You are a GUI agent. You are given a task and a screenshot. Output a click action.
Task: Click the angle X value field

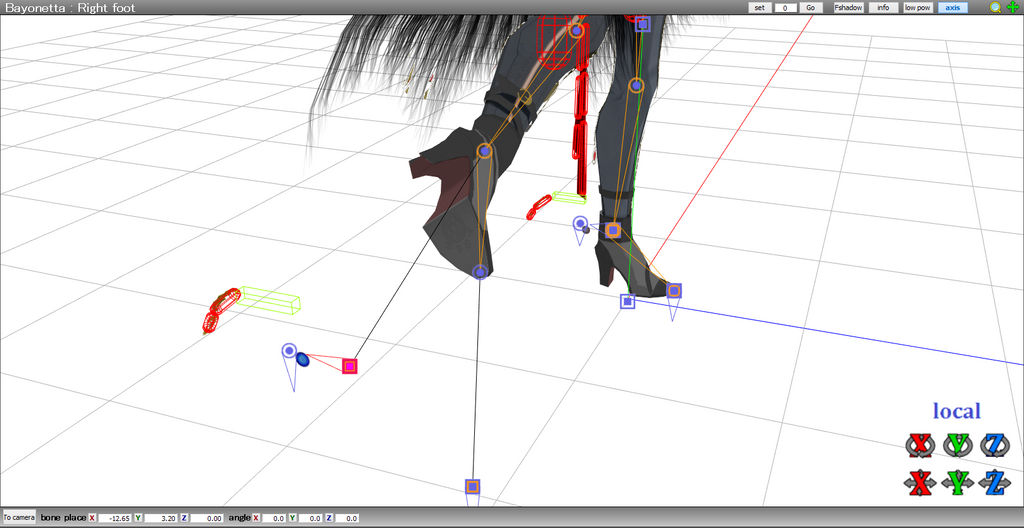[274, 518]
